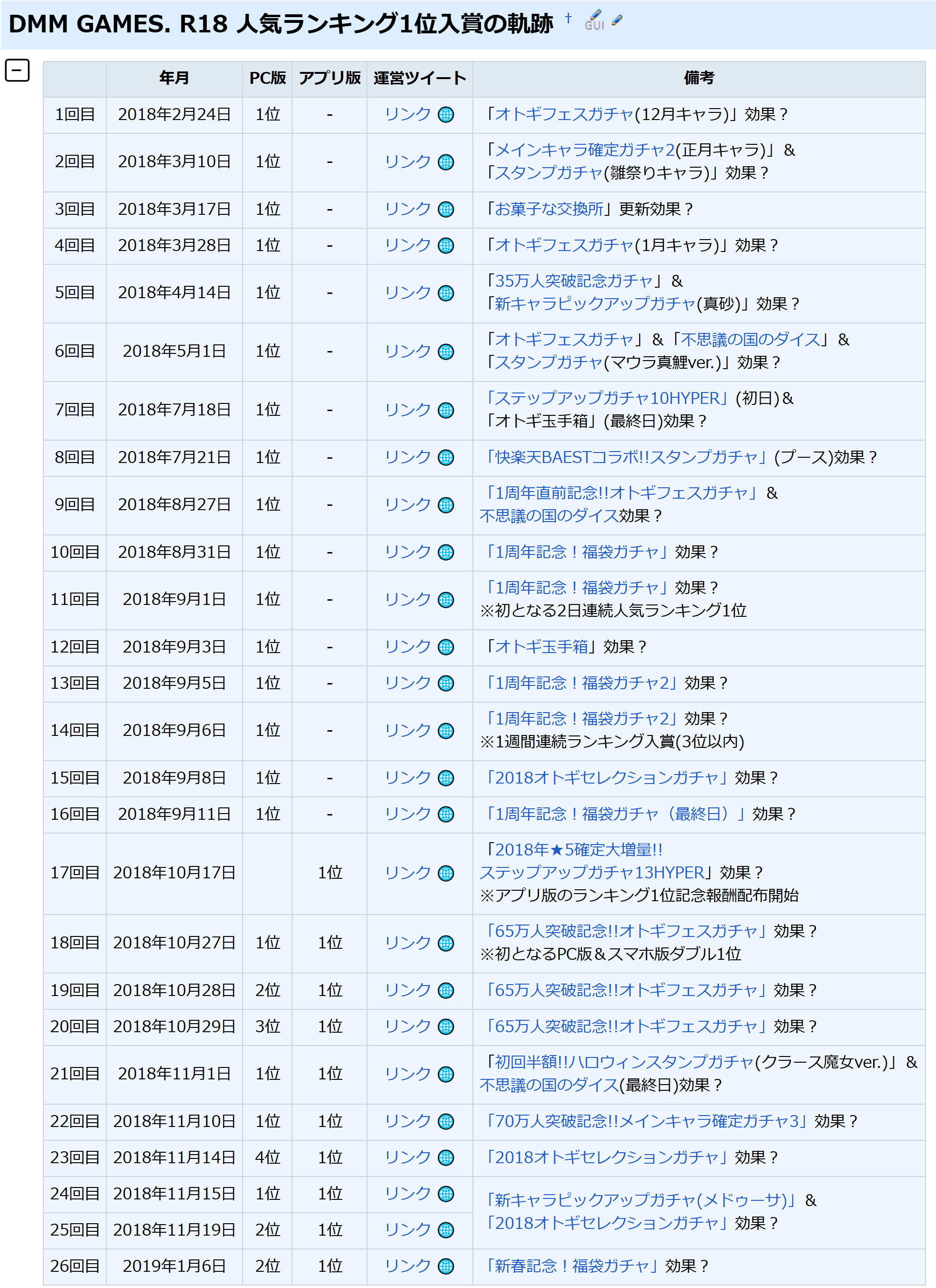The width and height of the screenshot is (936, 1288).
Task: Open 35万人突破記念ガチャ link
Action: click(574, 281)
